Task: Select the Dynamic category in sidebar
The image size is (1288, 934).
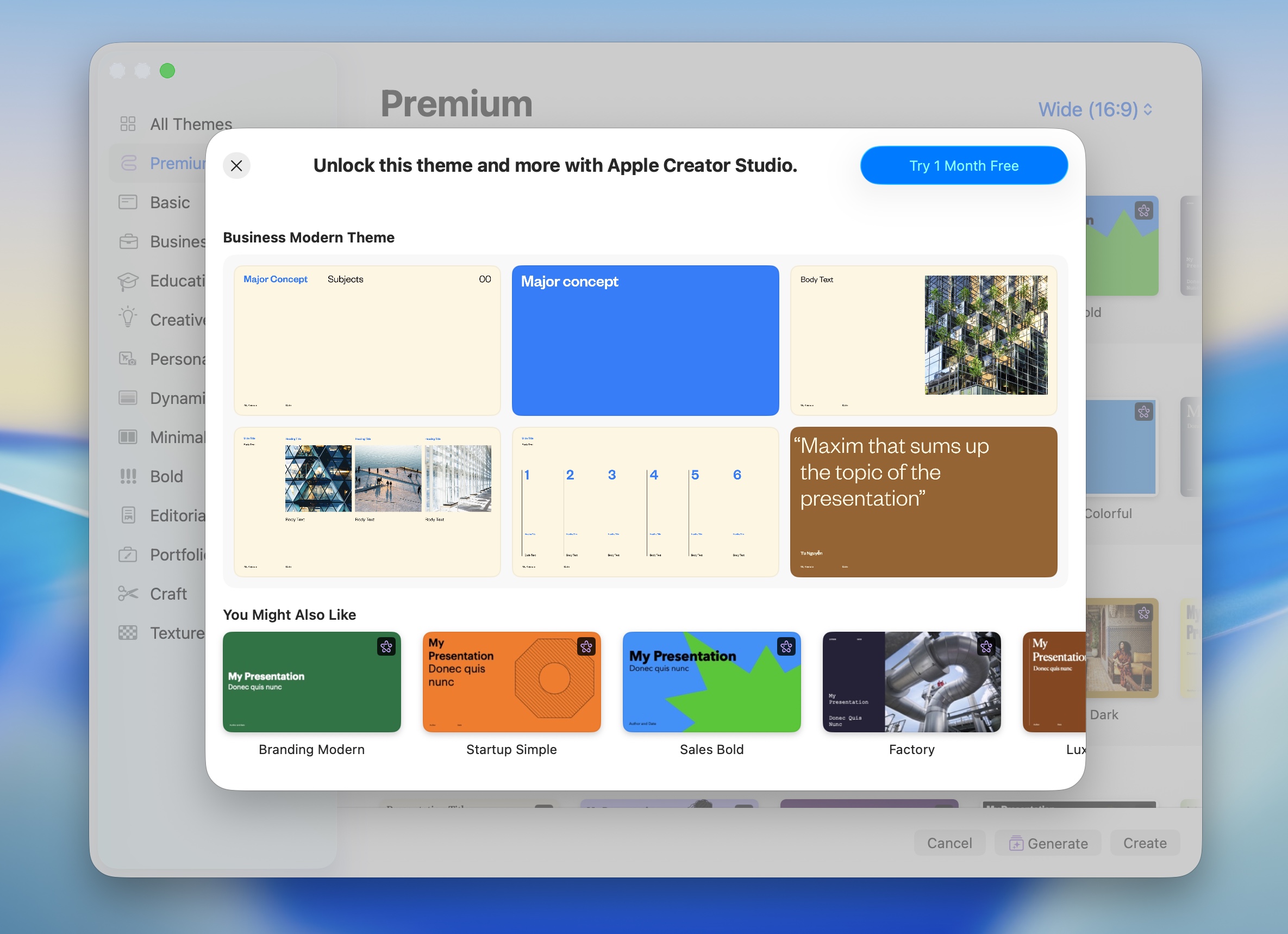Action: tap(176, 398)
